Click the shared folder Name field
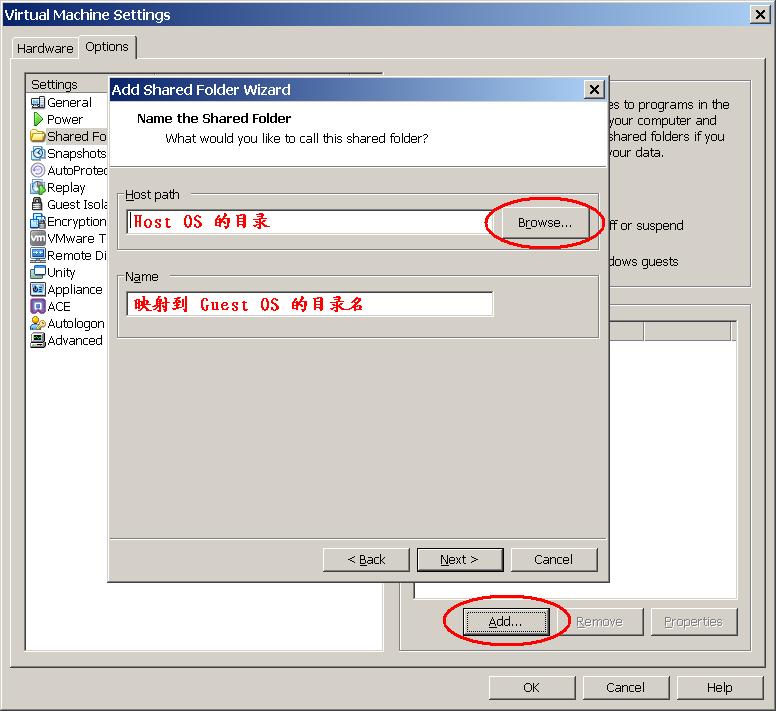This screenshot has width=776, height=711. click(x=310, y=304)
